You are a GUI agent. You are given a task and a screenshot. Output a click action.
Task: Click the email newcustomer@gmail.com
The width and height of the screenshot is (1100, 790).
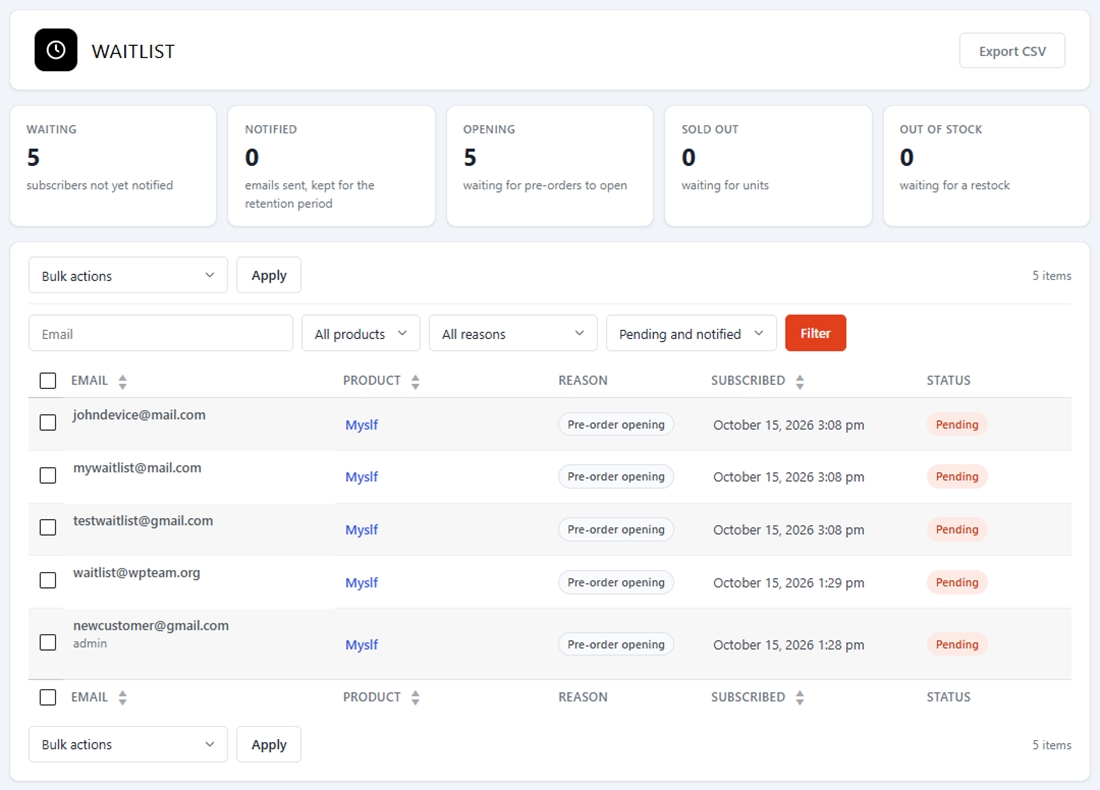(151, 625)
